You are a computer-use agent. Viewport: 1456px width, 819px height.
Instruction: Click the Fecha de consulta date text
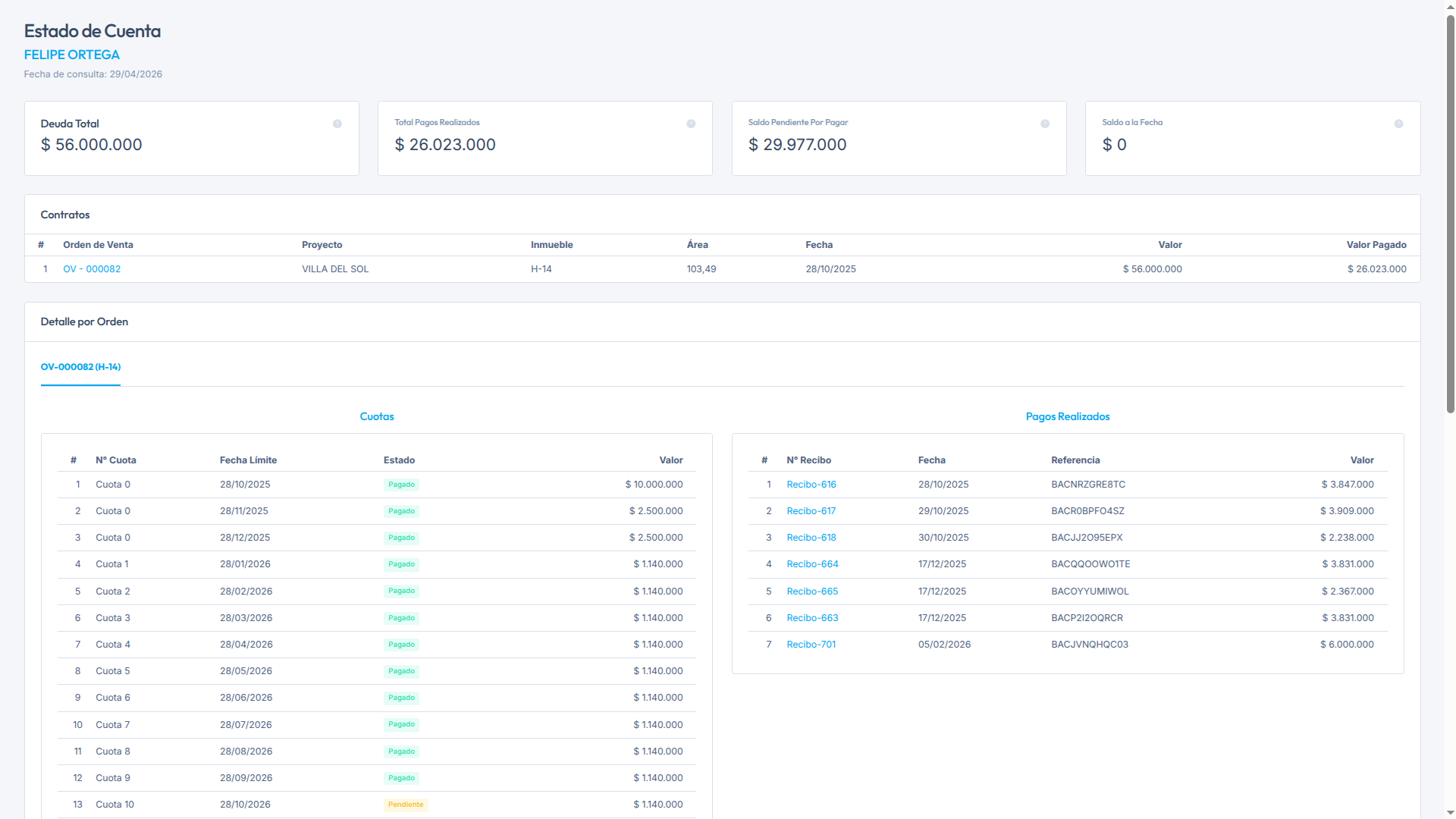pos(93,74)
